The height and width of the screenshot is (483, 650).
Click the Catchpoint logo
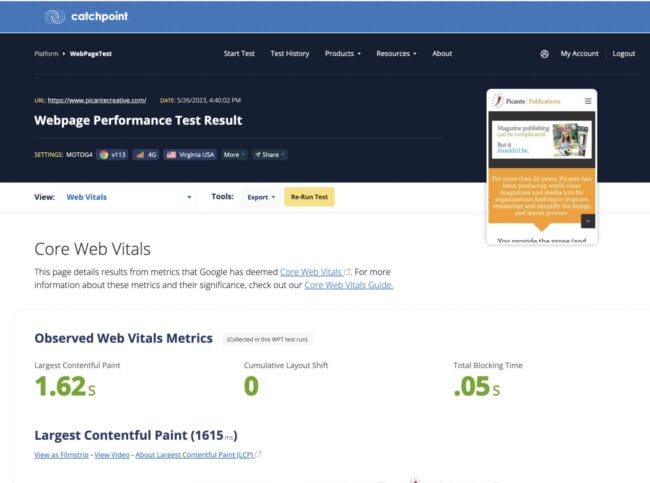86,17
